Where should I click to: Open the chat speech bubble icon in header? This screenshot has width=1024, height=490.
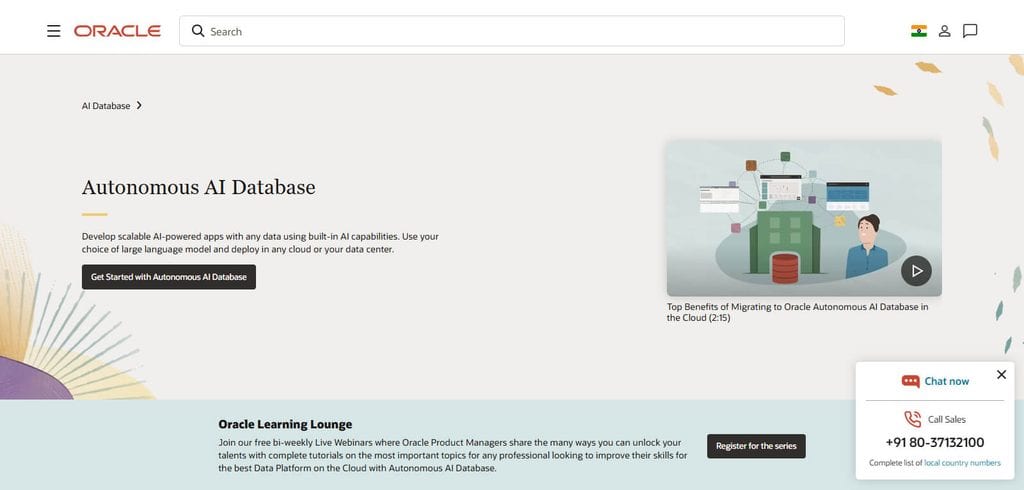coord(970,31)
